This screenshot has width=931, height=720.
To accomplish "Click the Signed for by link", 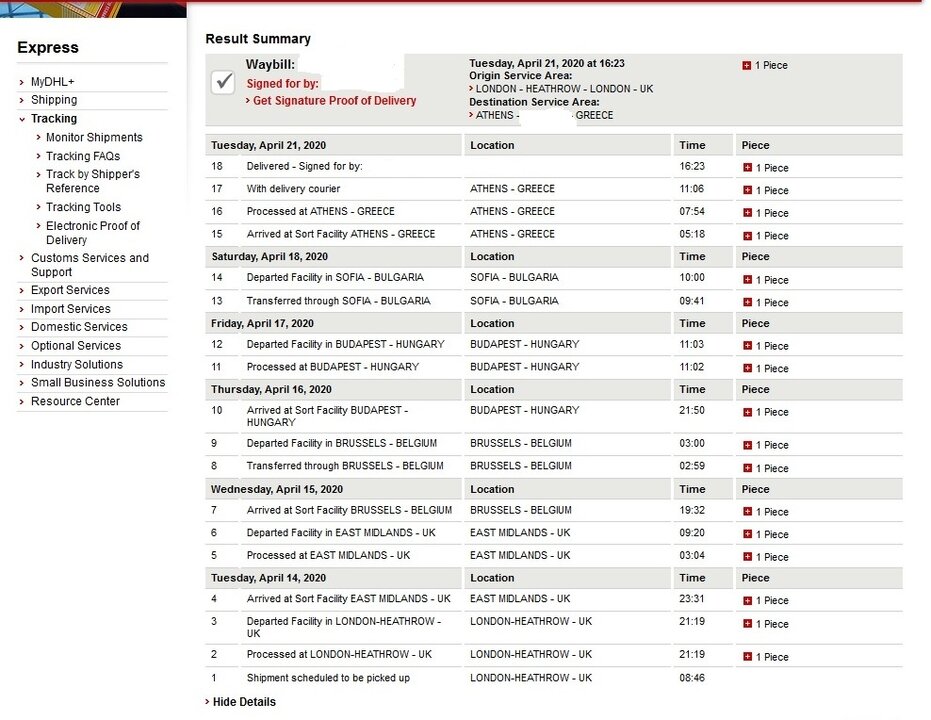I will point(283,83).
